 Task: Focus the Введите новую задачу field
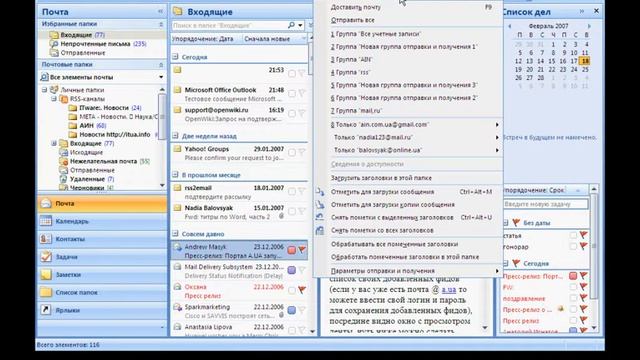click(x=545, y=204)
